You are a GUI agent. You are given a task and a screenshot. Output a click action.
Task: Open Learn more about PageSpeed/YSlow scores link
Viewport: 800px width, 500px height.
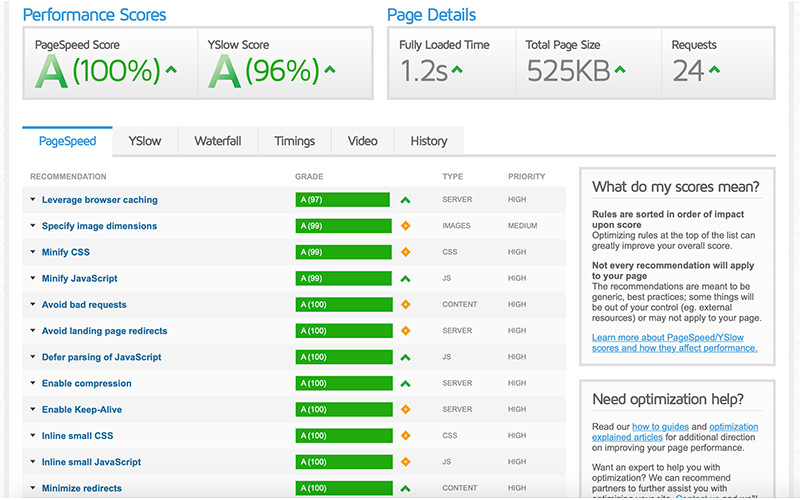(x=674, y=343)
